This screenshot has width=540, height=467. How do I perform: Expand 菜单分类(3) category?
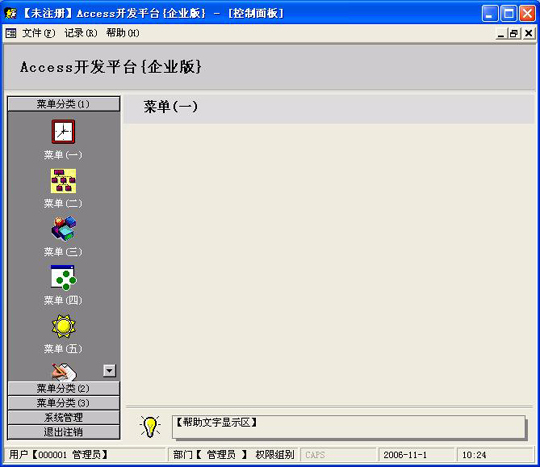[64, 403]
